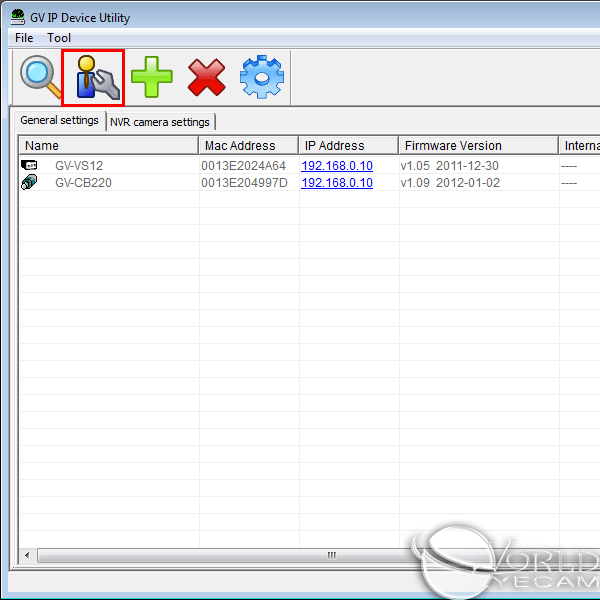The height and width of the screenshot is (600, 600).
Task: Open the Tool menu
Action: tap(59, 38)
